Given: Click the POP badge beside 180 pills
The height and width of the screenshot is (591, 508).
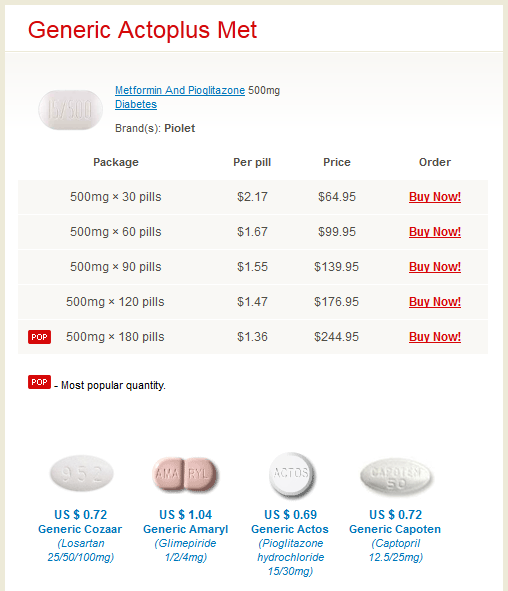Looking at the screenshot, I should tap(39, 337).
